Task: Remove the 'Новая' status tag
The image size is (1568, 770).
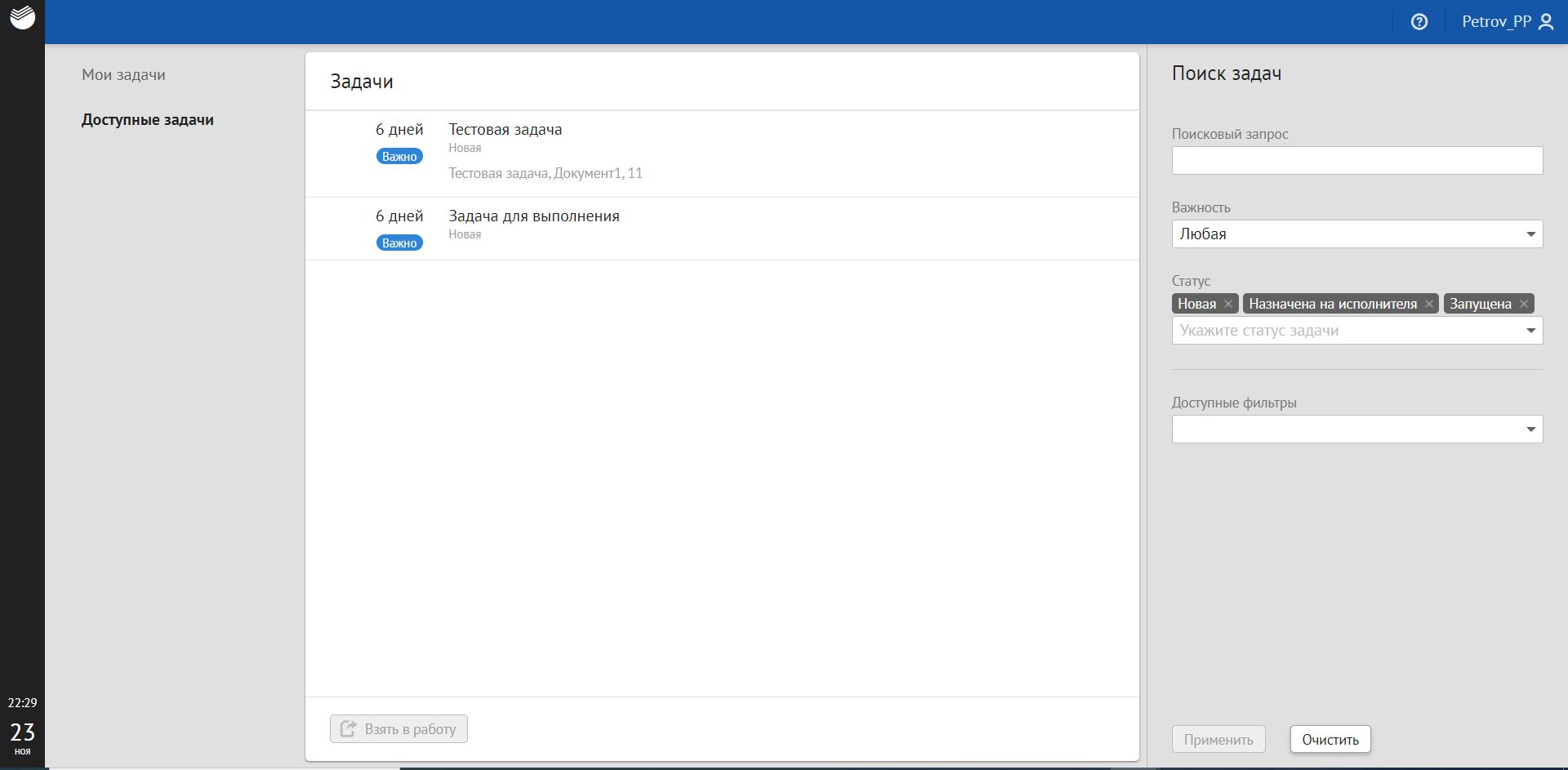Action: pyautogui.click(x=1228, y=304)
